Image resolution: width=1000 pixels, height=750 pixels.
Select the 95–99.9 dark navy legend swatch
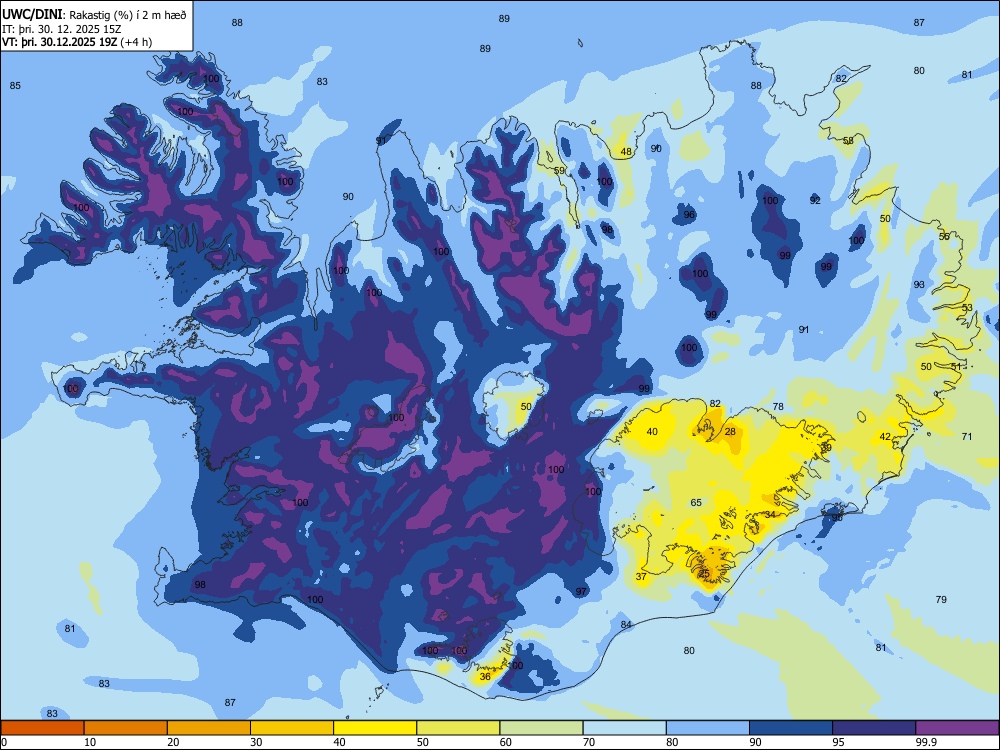pos(874,728)
